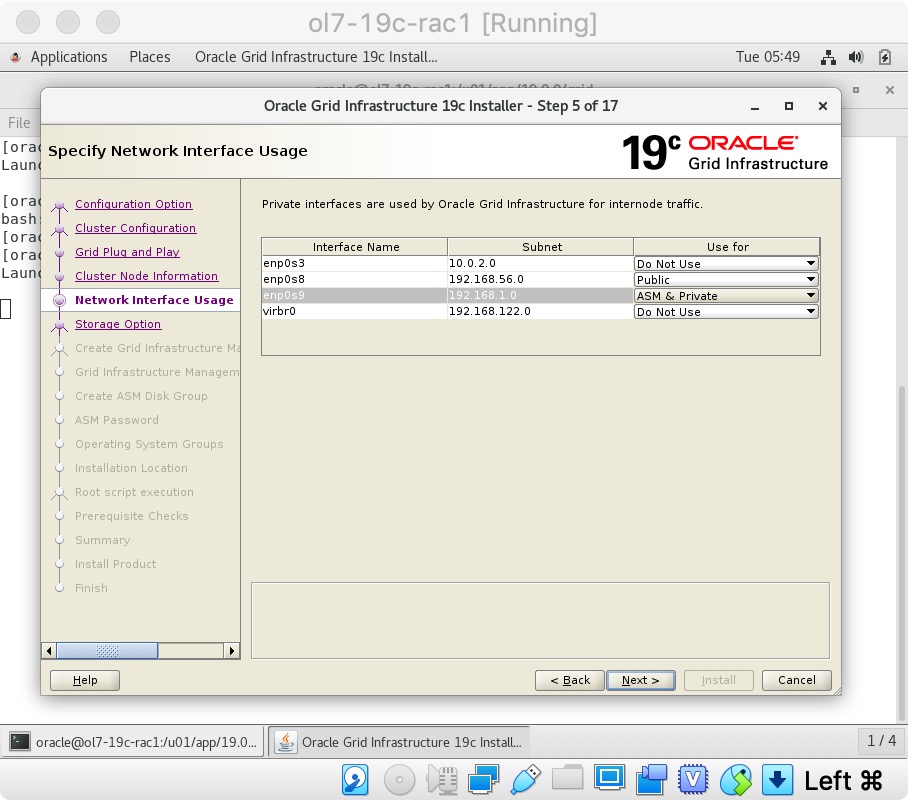908x800 pixels.
Task: Click the VirtualBox shared folders icon
Action: click(568, 779)
